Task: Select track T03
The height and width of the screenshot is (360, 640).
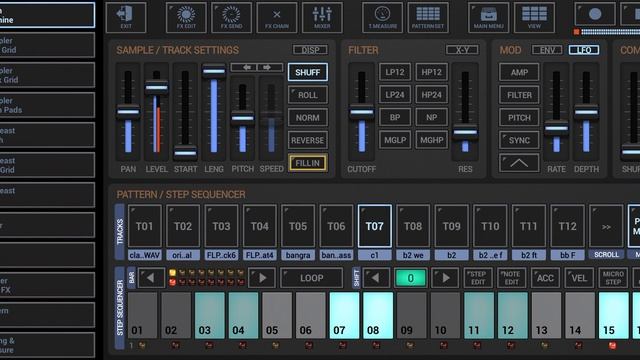Action: click(221, 226)
